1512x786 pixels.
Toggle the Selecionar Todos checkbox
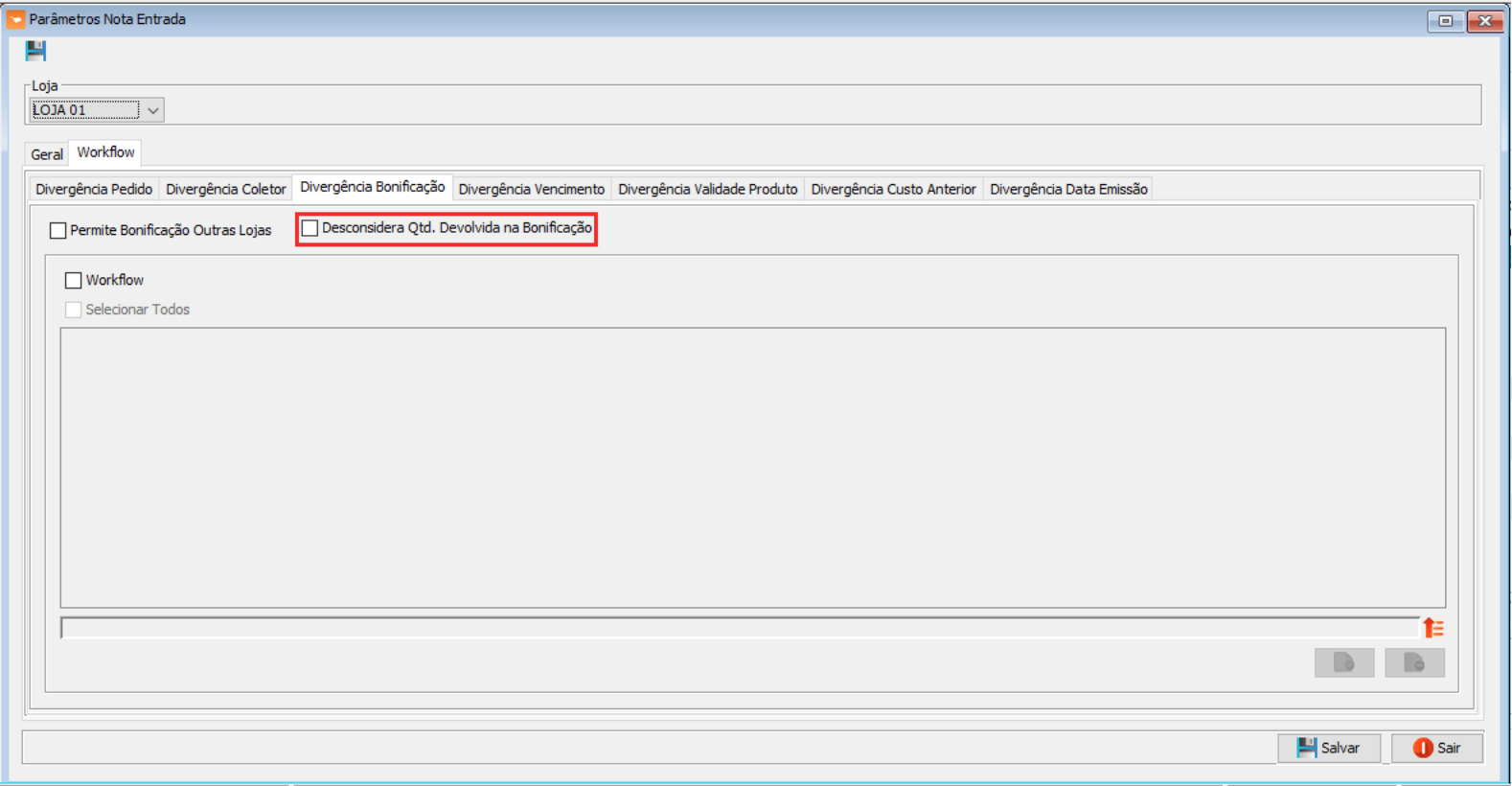[74, 310]
